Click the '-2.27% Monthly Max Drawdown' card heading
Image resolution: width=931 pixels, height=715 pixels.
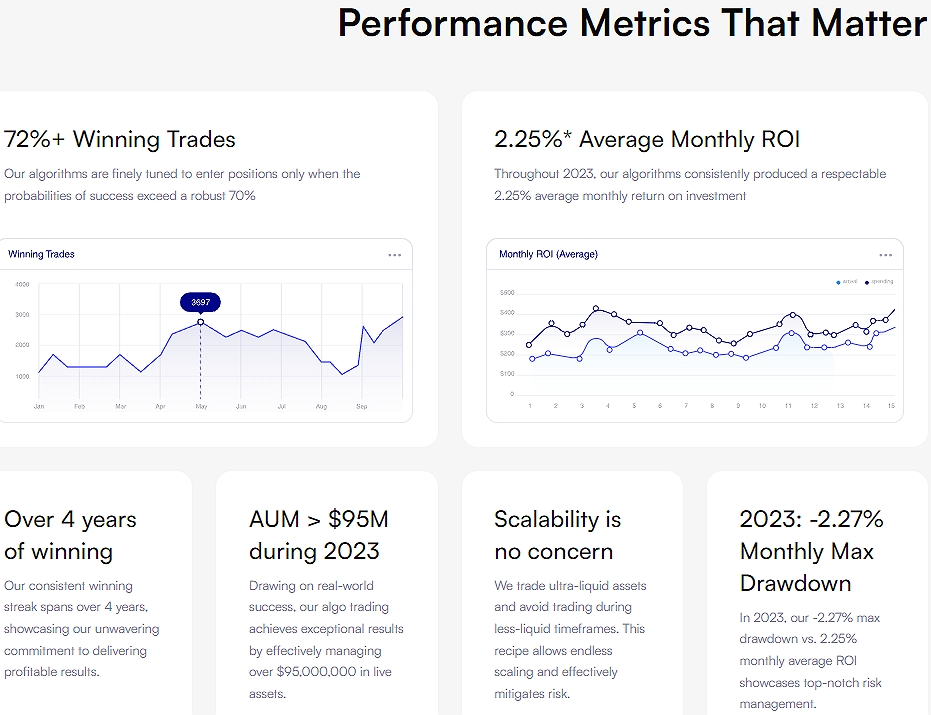(812, 550)
